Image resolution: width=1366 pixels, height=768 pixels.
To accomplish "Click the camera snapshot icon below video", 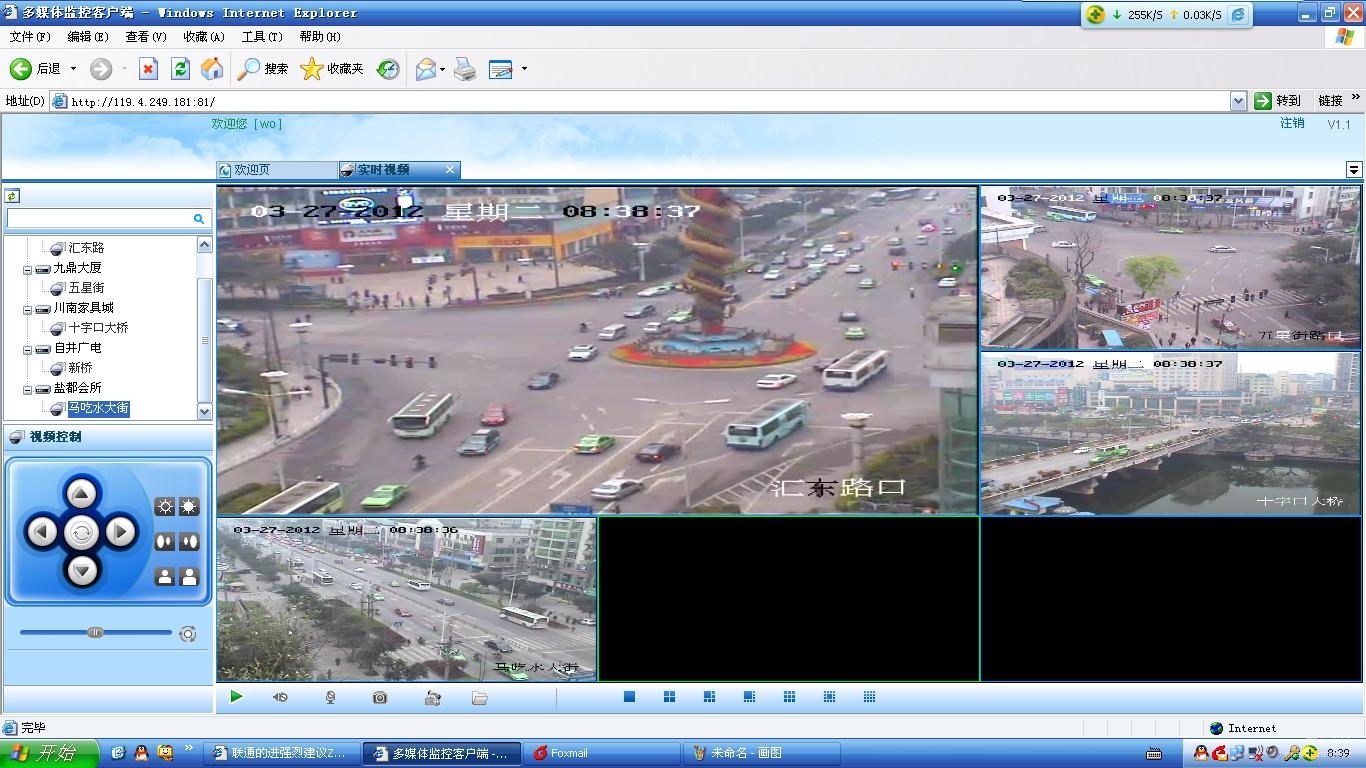I will [380, 698].
